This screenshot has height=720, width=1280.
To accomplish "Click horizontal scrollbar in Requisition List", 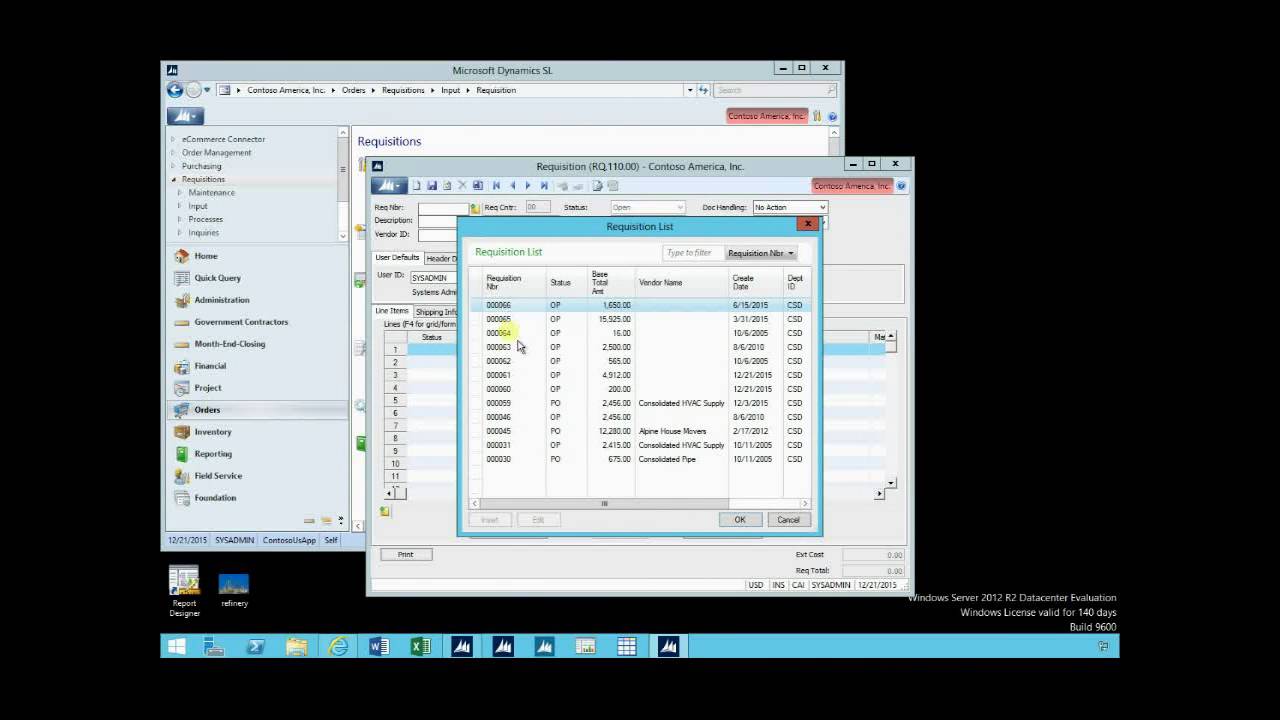I will 604,504.
